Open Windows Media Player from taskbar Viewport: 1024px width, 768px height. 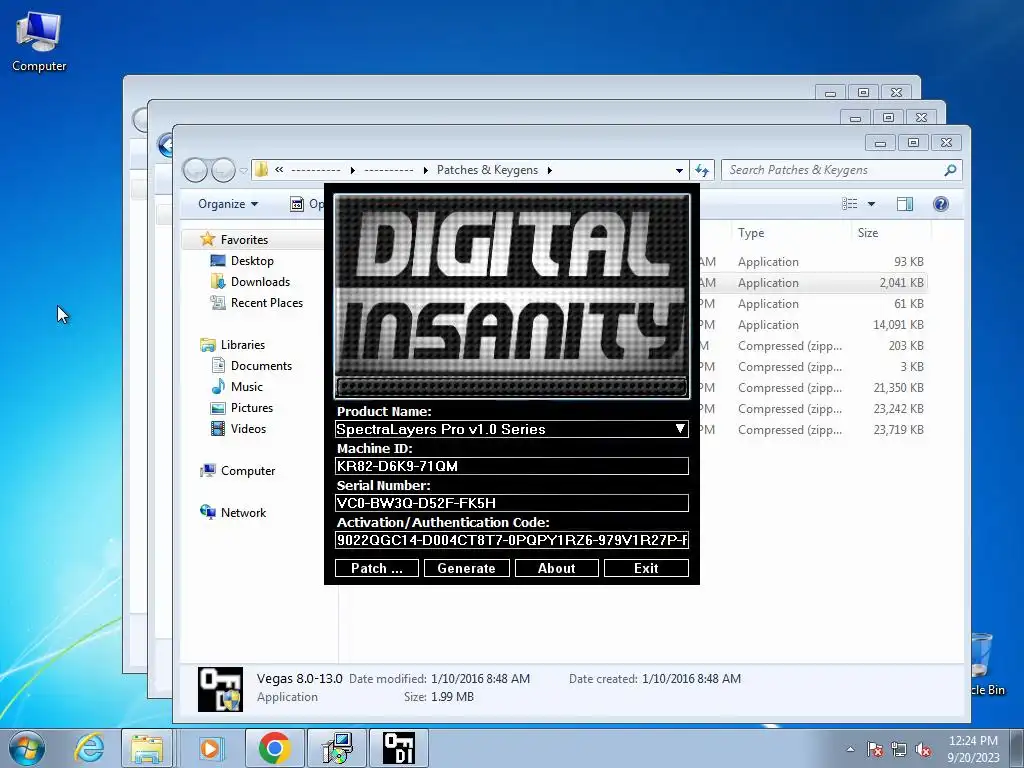click(210, 748)
